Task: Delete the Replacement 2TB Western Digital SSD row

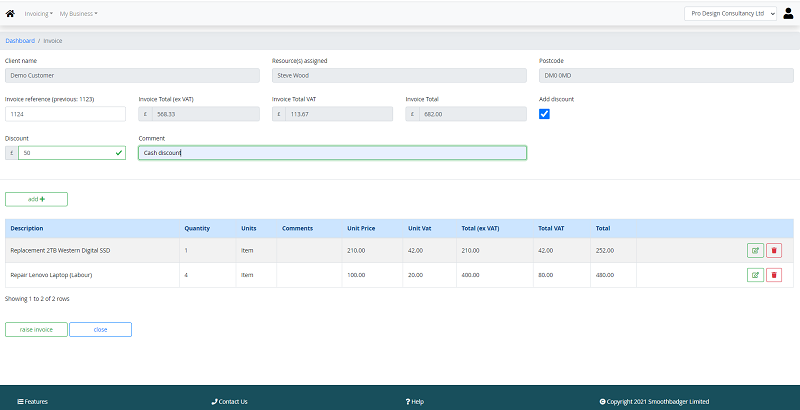Action: pyautogui.click(x=774, y=250)
